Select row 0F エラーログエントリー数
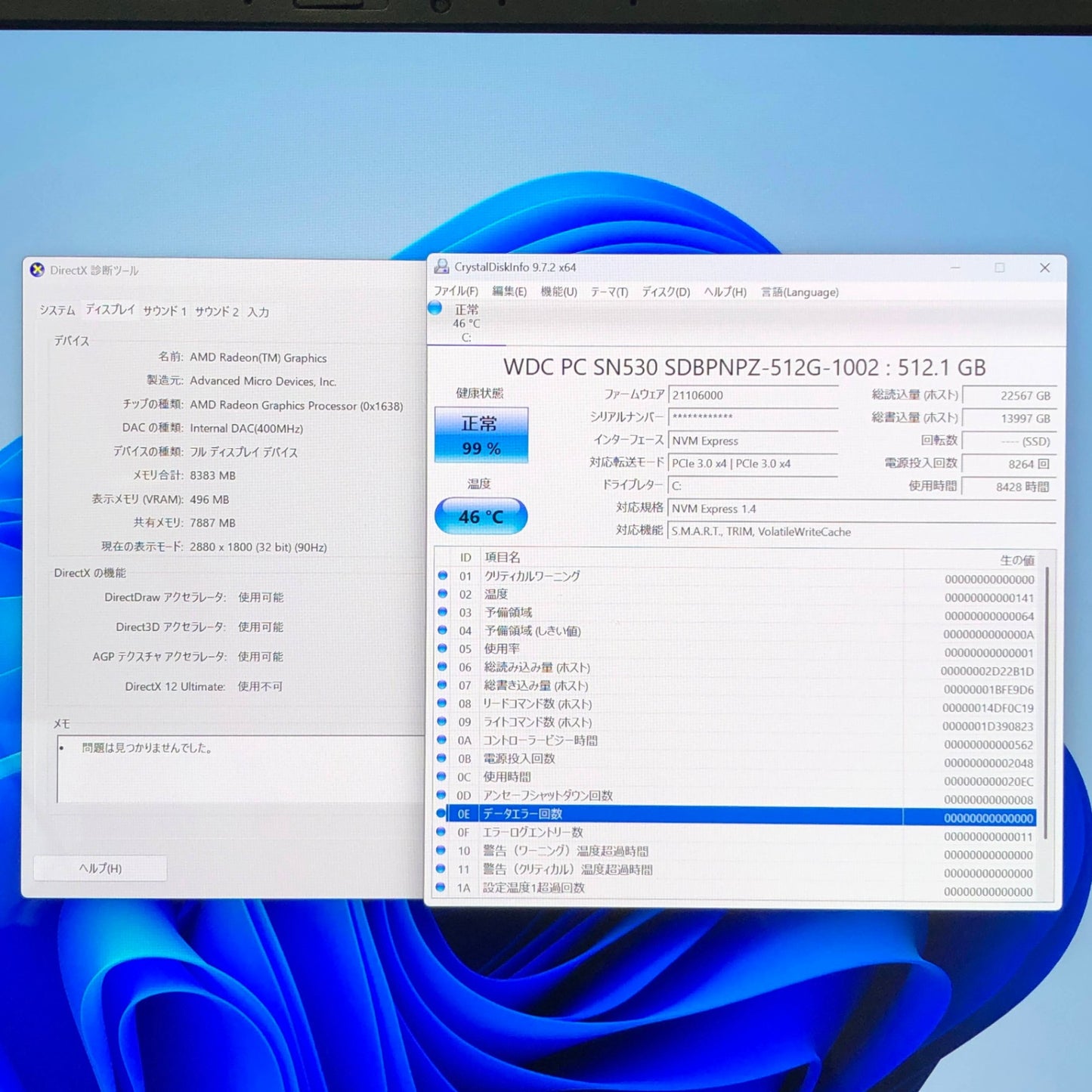 pos(736,833)
